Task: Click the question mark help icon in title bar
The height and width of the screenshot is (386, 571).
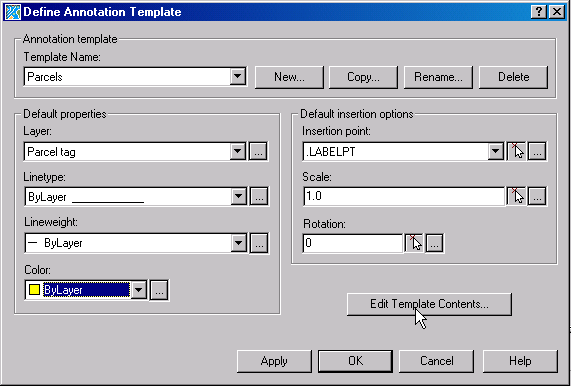Action: click(x=539, y=12)
